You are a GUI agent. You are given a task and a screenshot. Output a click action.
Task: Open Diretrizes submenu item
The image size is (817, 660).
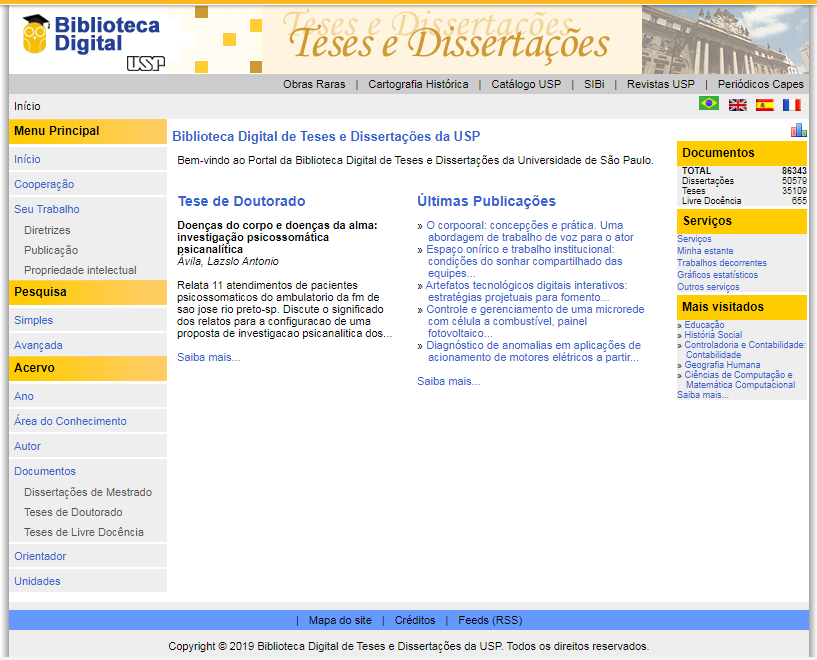[x=47, y=230]
